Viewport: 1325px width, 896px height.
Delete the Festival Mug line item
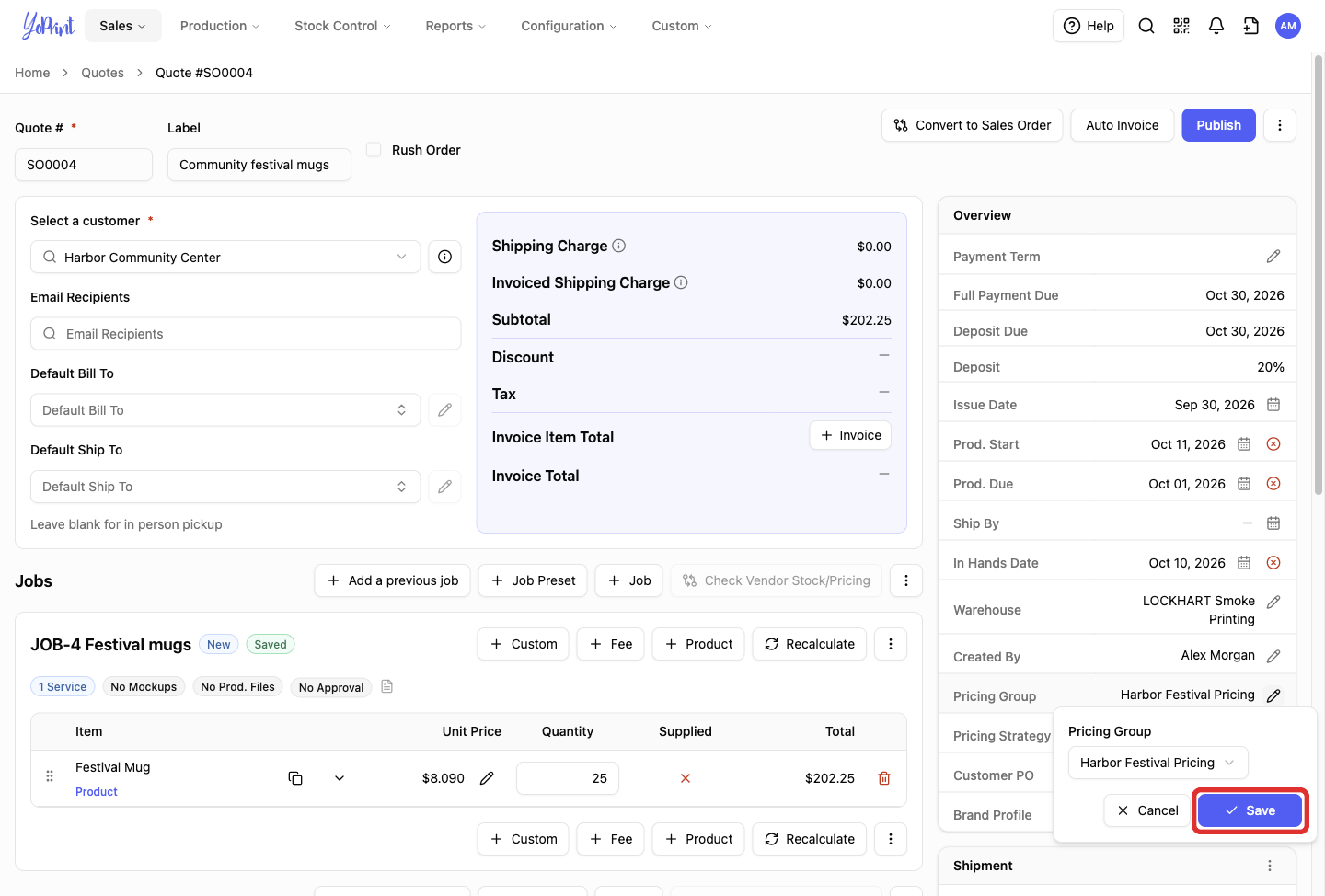[884, 778]
